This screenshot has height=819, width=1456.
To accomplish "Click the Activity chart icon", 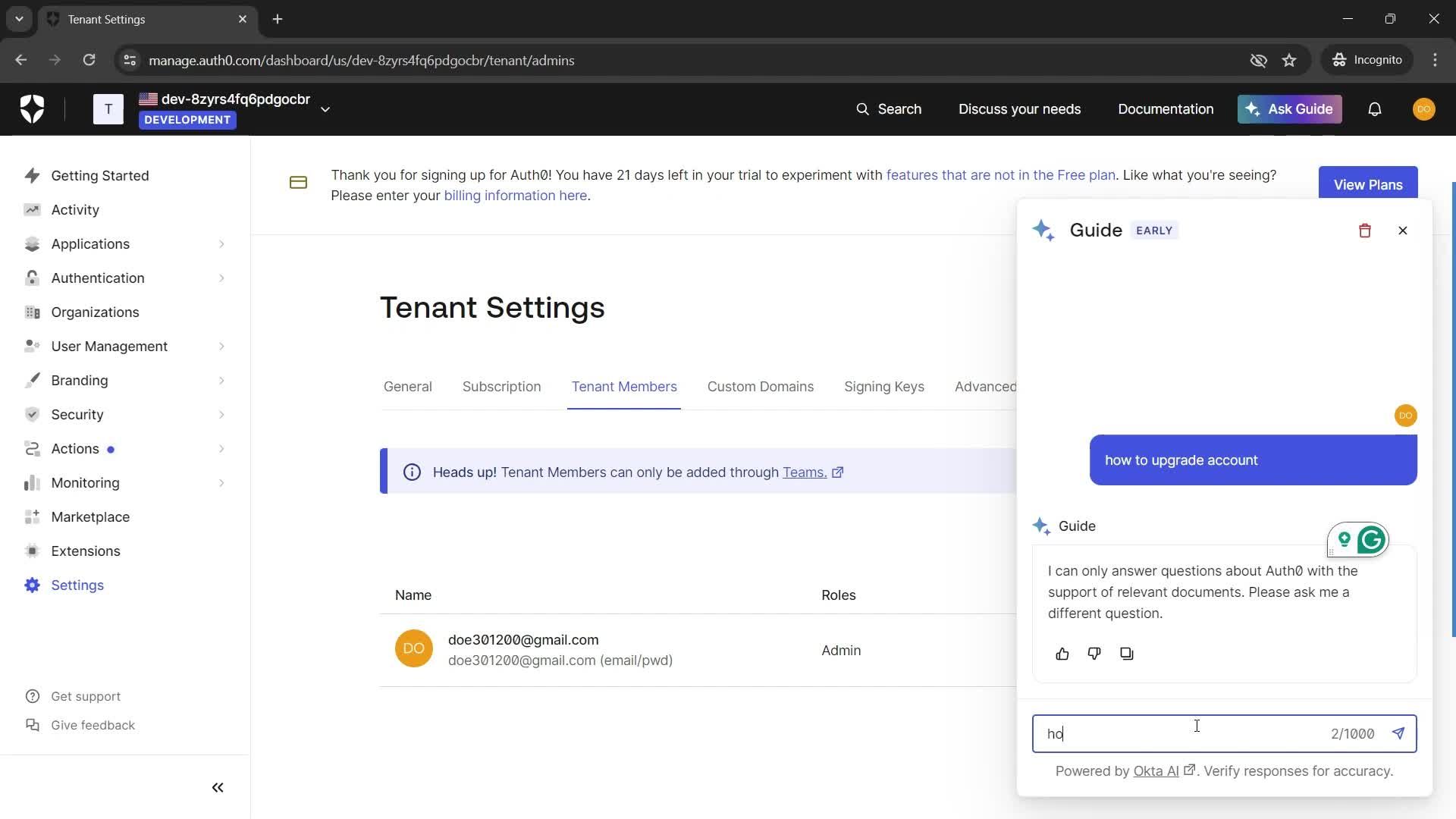I will [32, 209].
